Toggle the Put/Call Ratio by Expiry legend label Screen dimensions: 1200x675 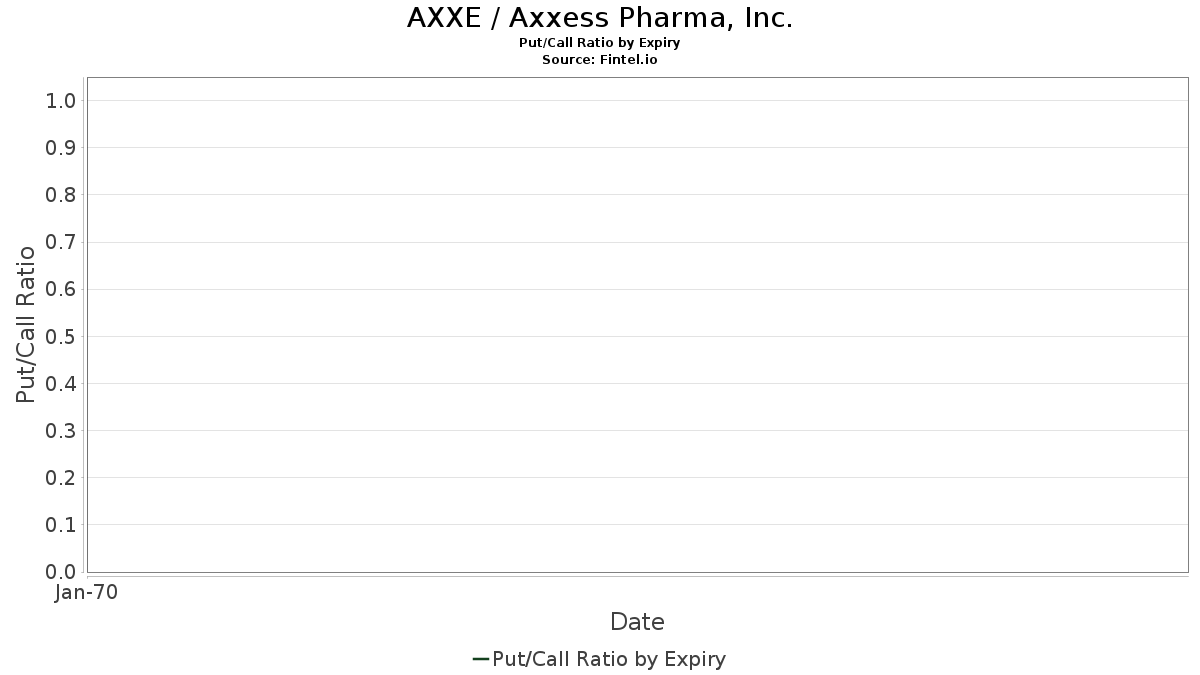609,659
